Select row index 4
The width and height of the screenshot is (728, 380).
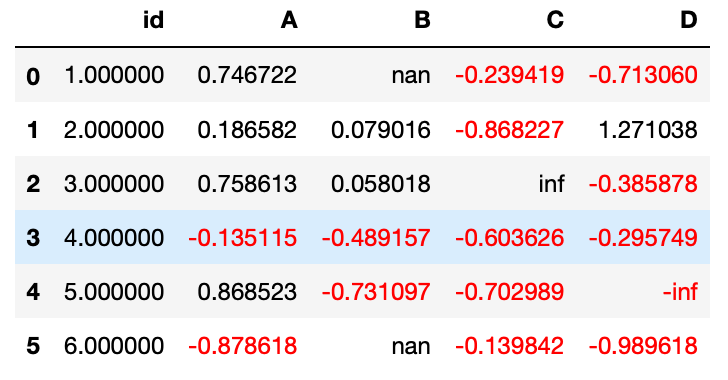coord(33,292)
